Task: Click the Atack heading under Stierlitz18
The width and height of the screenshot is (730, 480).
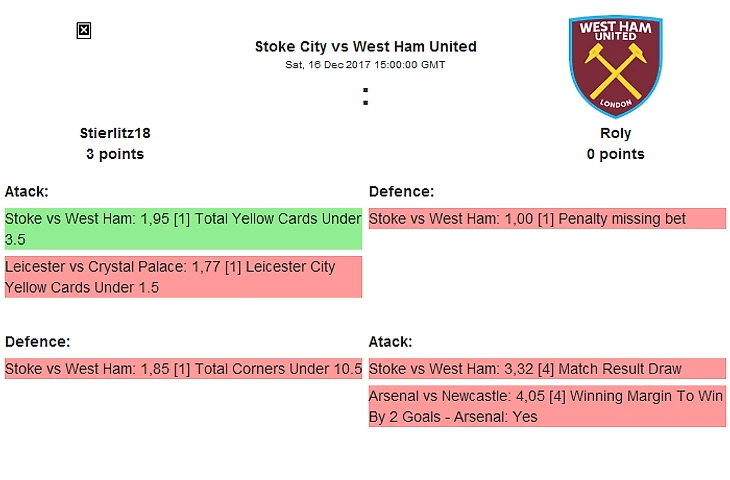Action: tap(27, 191)
